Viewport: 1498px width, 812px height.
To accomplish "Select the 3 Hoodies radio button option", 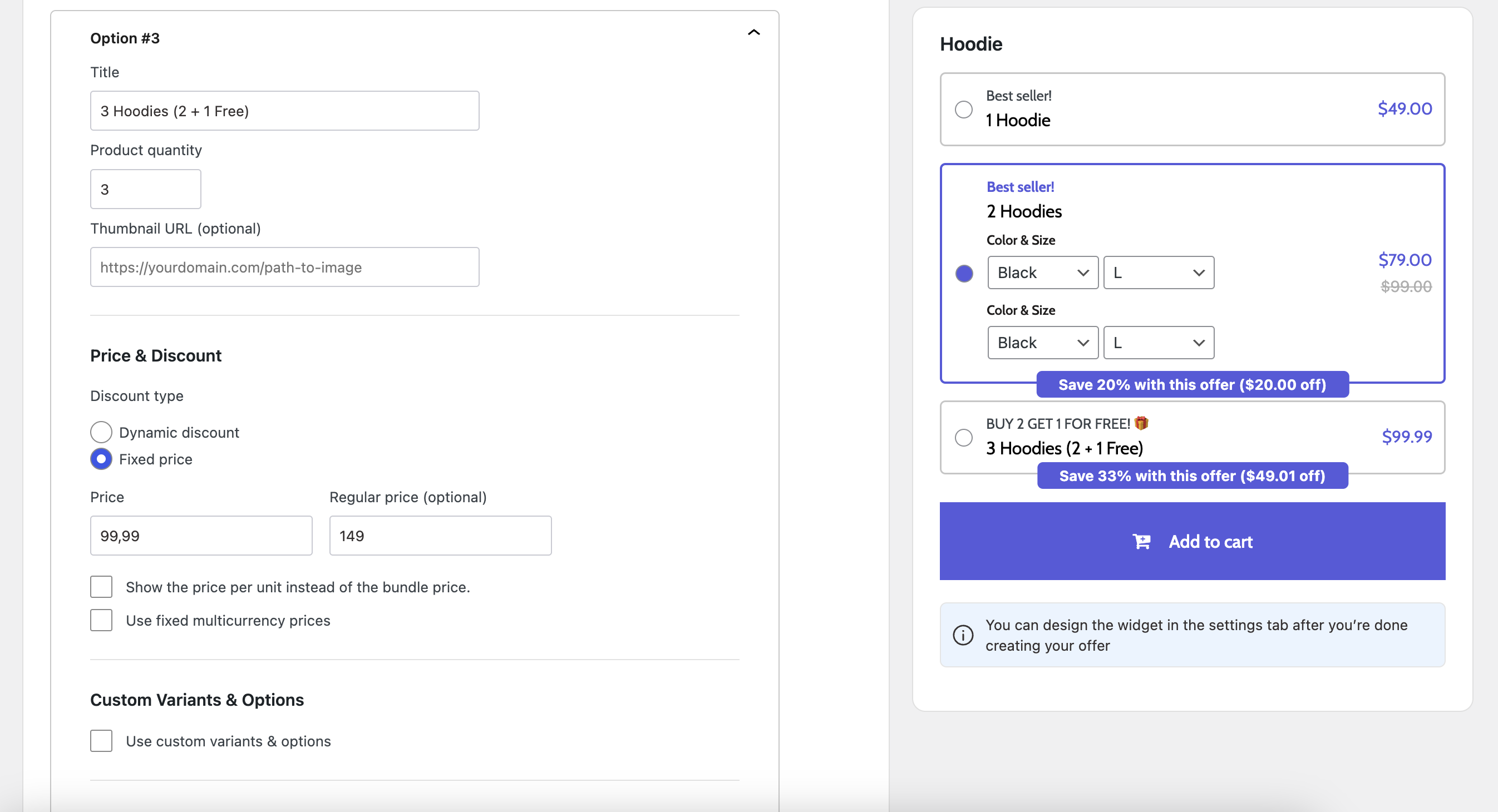I will pos(963,436).
